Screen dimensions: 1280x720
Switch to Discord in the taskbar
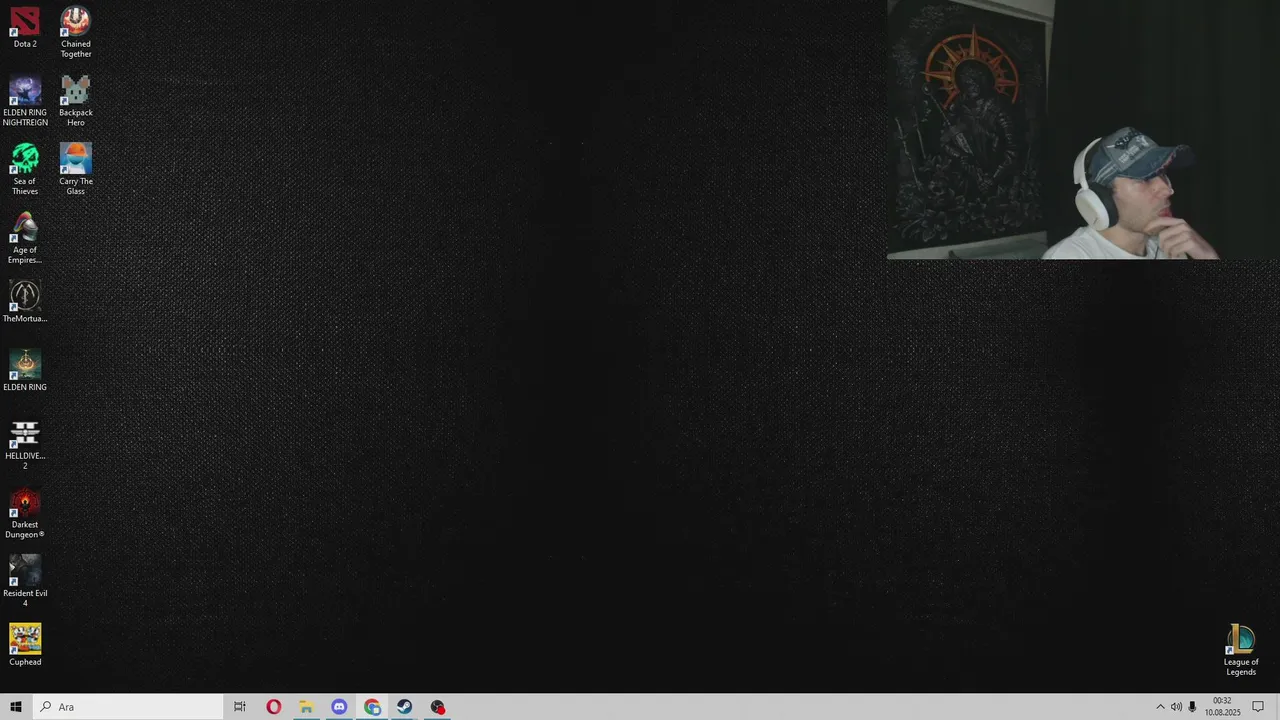339,707
